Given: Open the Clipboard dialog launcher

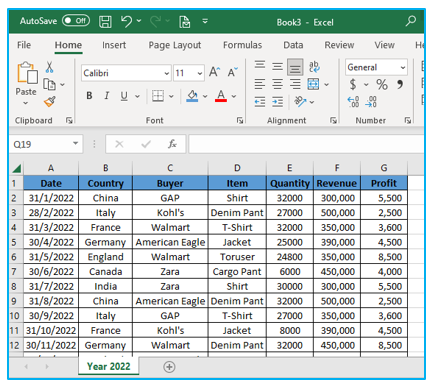Looking at the screenshot, I should tap(69, 120).
